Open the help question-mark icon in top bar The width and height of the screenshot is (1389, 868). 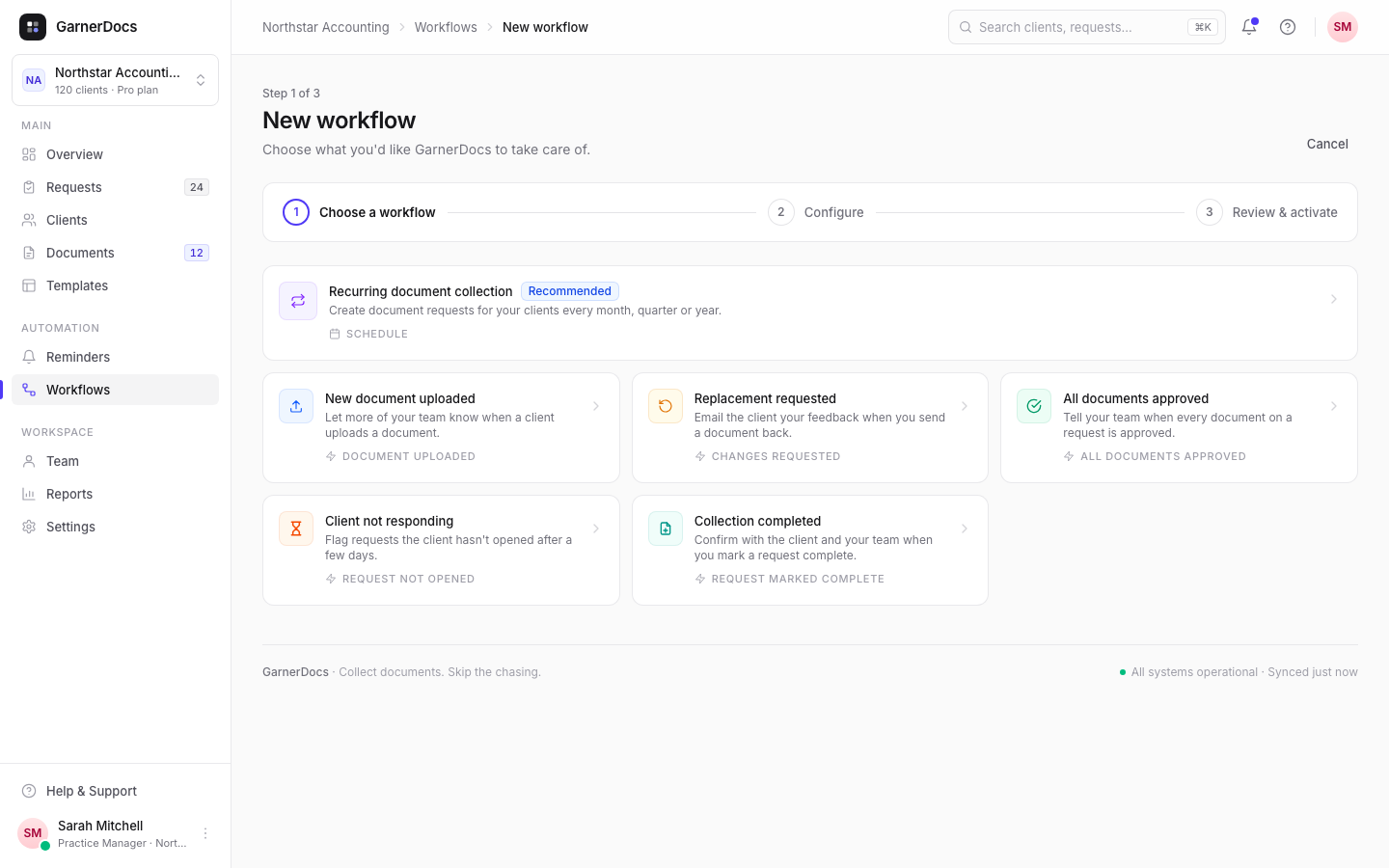pyautogui.click(x=1288, y=27)
